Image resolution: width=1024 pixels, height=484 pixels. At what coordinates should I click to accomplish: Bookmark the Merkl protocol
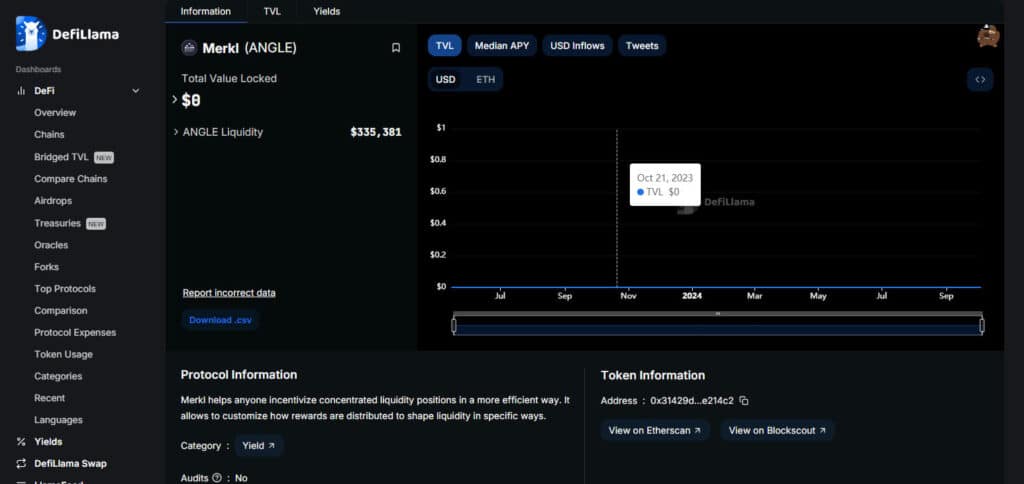(396, 48)
